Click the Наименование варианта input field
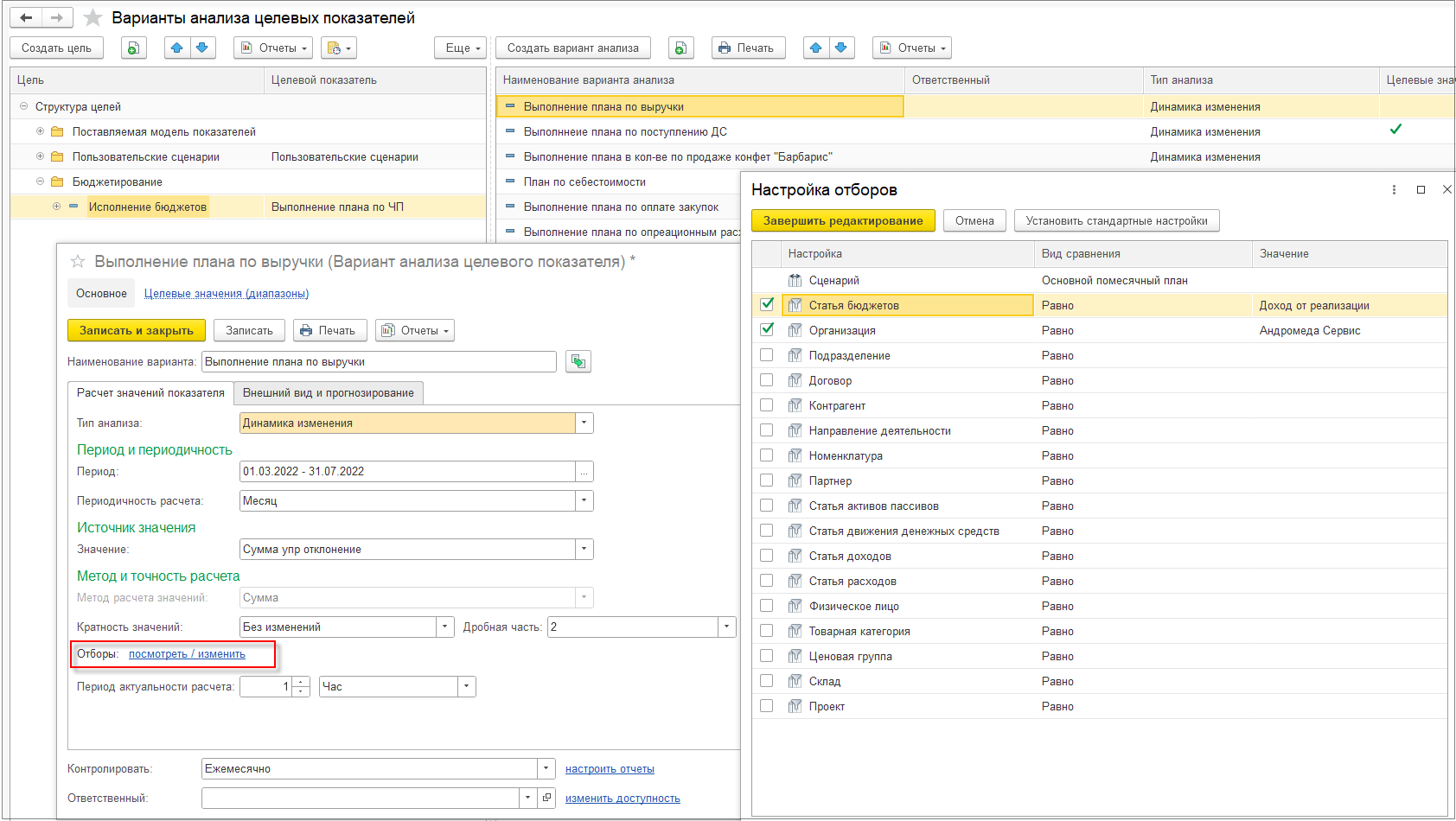Image resolution: width=1456 pixels, height=821 pixels. 378,362
